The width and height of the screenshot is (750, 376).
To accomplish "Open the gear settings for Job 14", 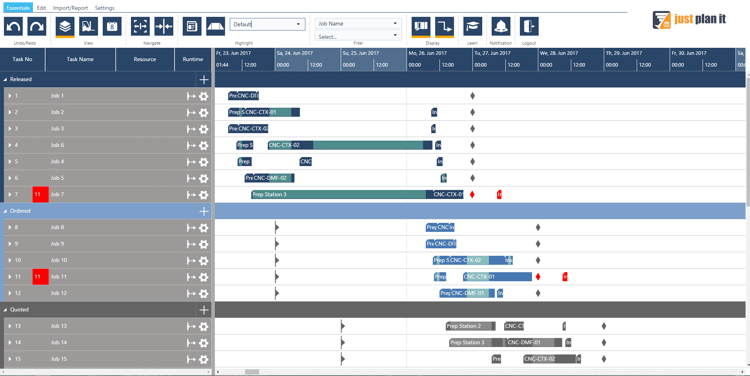I will coord(204,343).
